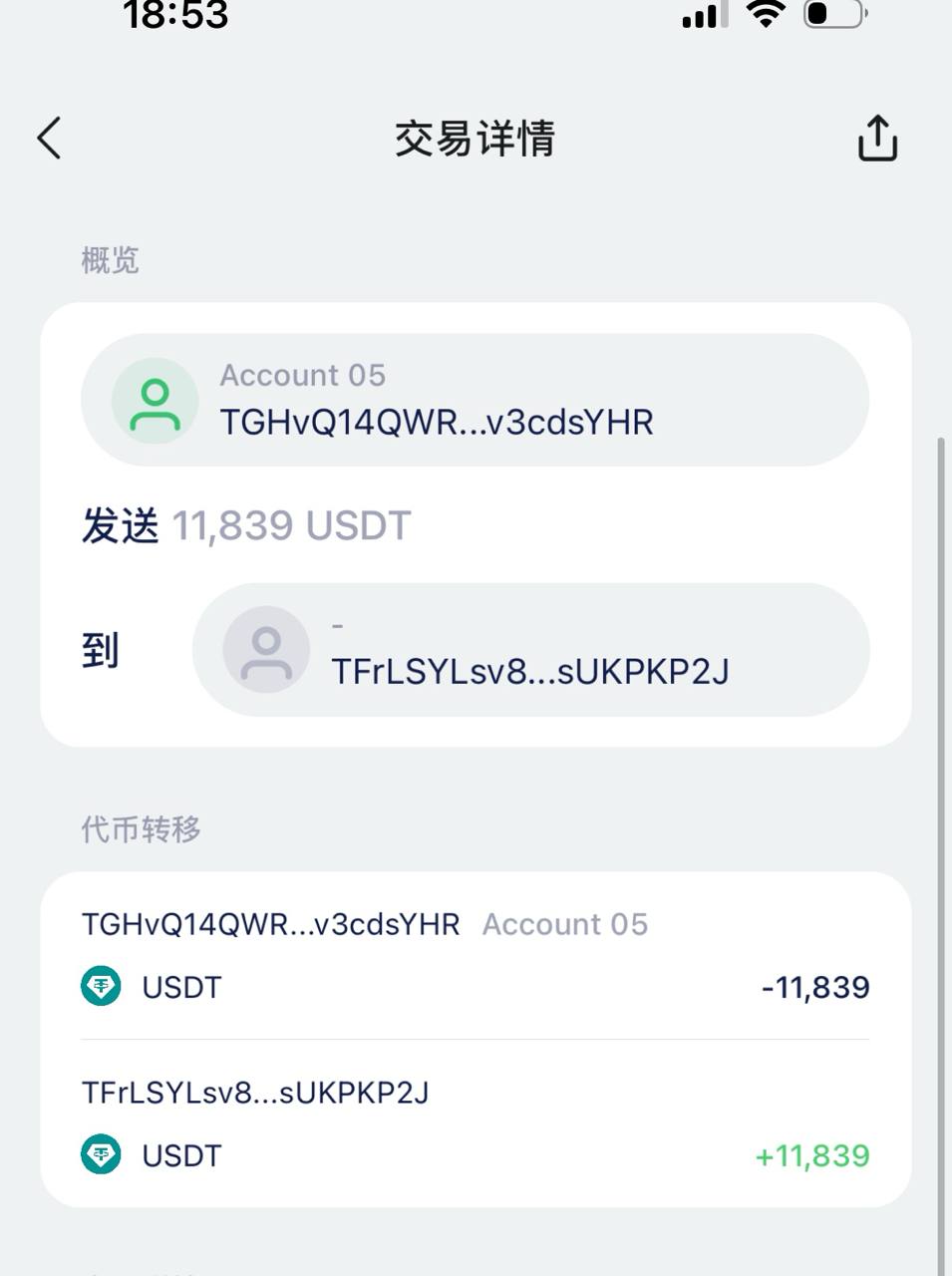Open sender address TGHvQ14QWR...v3cdsYHR in overview
This screenshot has width=952, height=1276.
pyautogui.click(x=437, y=423)
